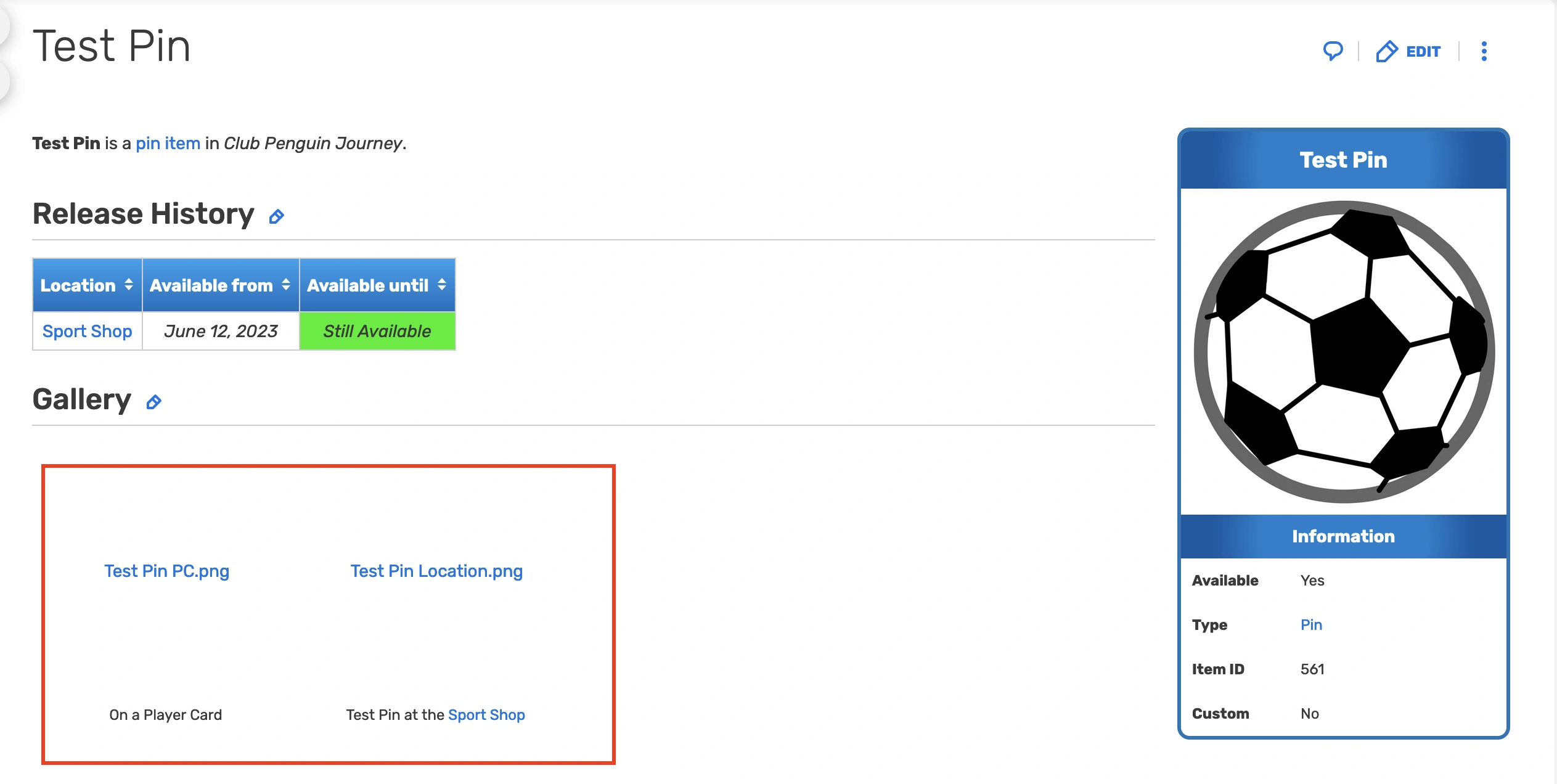Image resolution: width=1557 pixels, height=784 pixels.
Task: Click the EDIT pencil icon
Action: [x=1387, y=51]
